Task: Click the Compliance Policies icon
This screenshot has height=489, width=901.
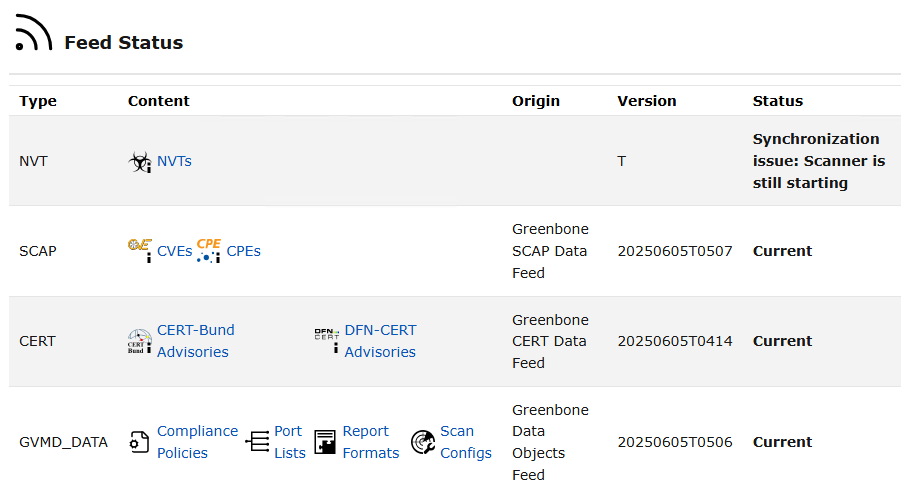Action: tap(140, 442)
